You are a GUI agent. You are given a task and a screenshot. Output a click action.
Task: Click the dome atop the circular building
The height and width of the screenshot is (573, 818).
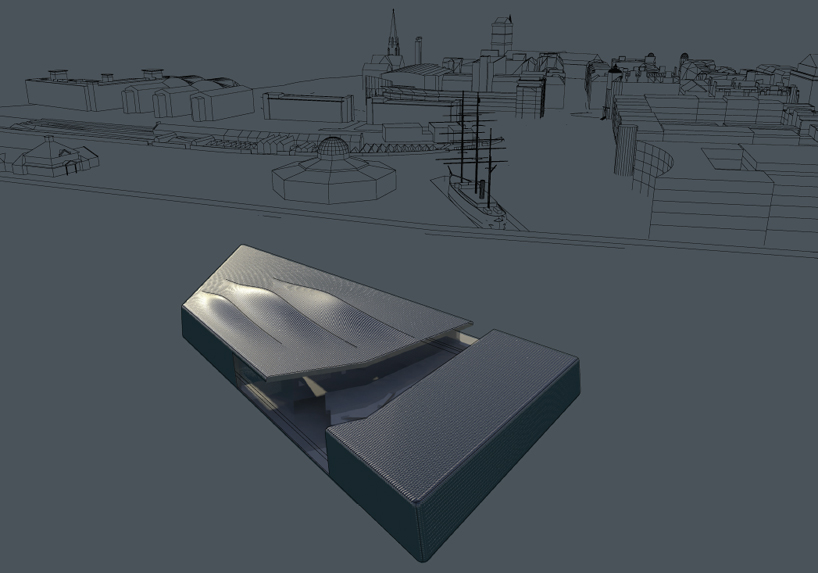coord(333,148)
